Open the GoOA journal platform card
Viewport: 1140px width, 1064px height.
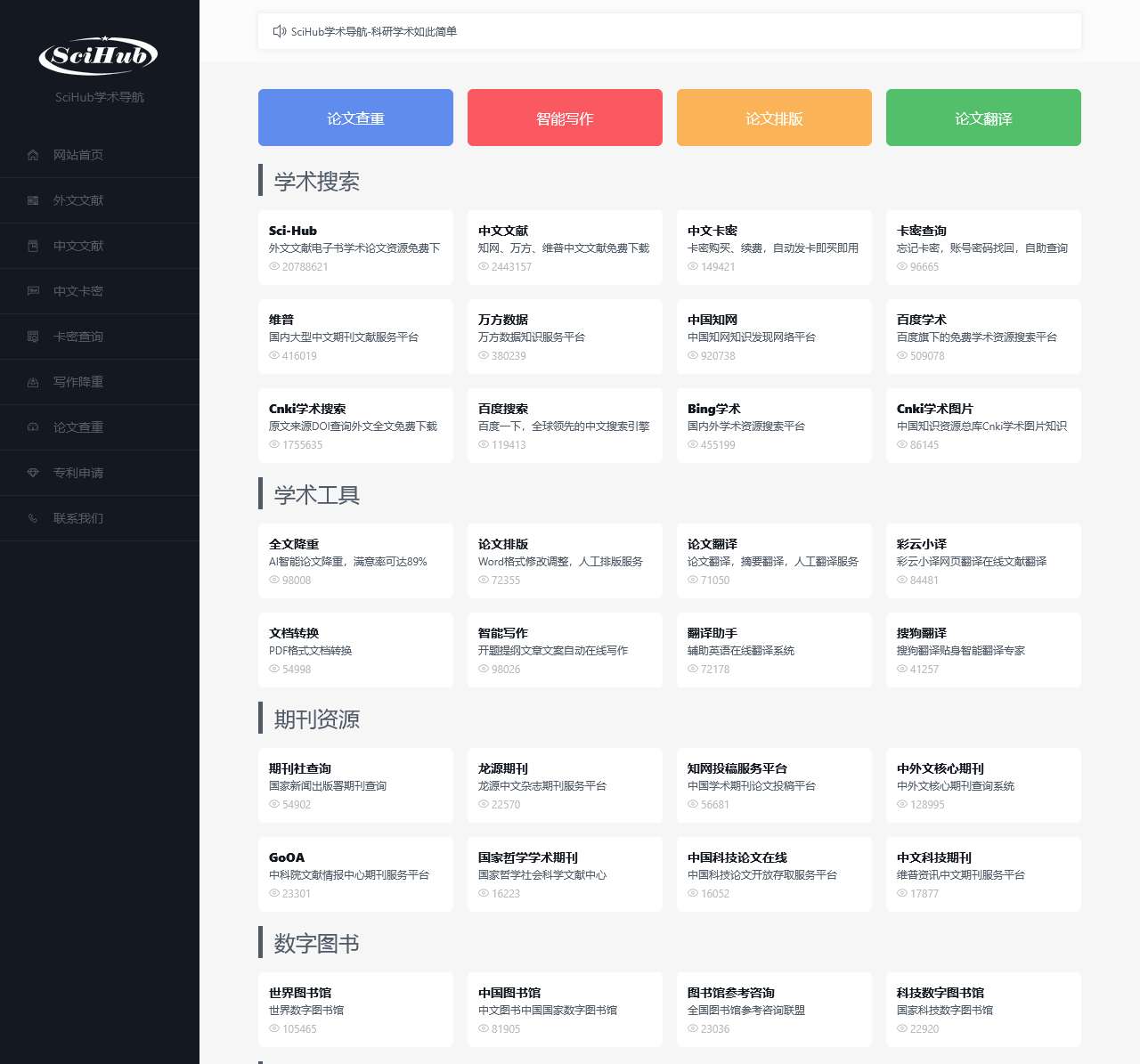(355, 874)
